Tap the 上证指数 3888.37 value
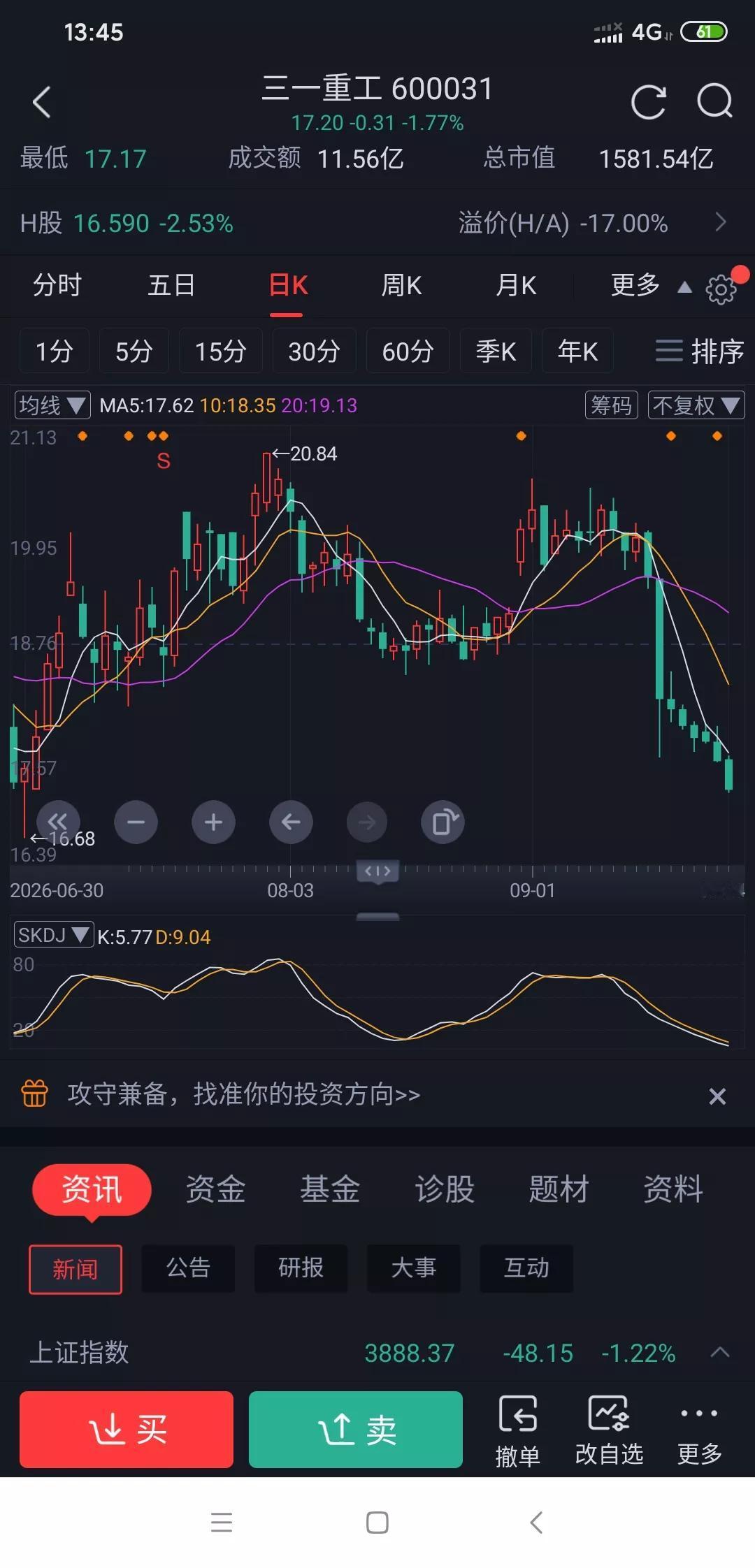Screen dimensions: 755x1568 point(410,1353)
